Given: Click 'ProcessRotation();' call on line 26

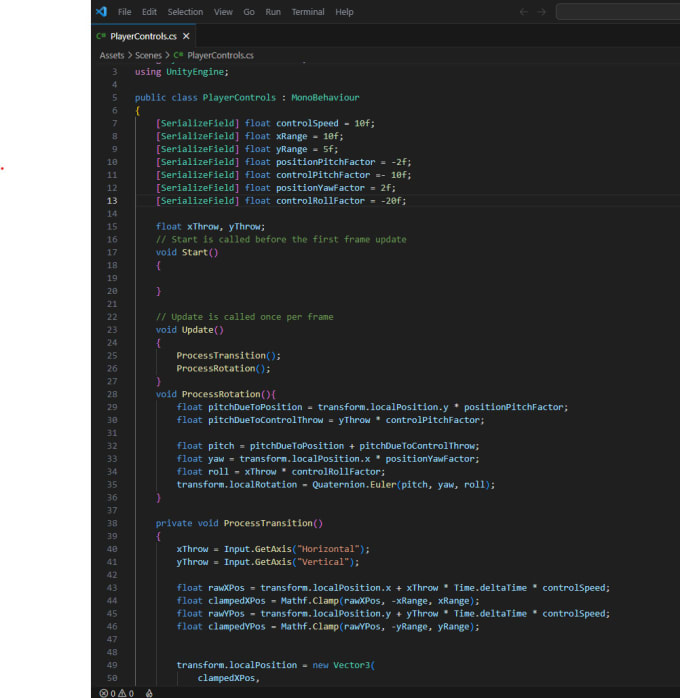Looking at the screenshot, I should [223, 369].
